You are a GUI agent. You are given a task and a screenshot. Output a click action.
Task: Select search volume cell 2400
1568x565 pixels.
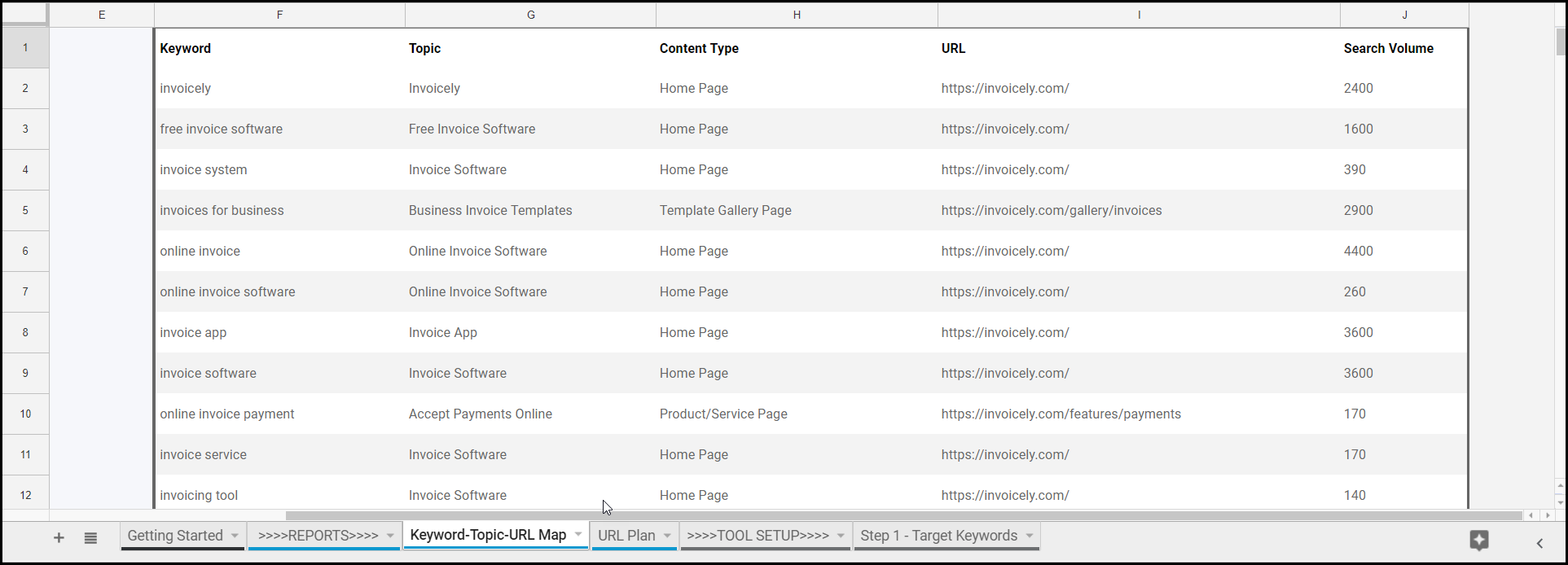(x=1404, y=89)
